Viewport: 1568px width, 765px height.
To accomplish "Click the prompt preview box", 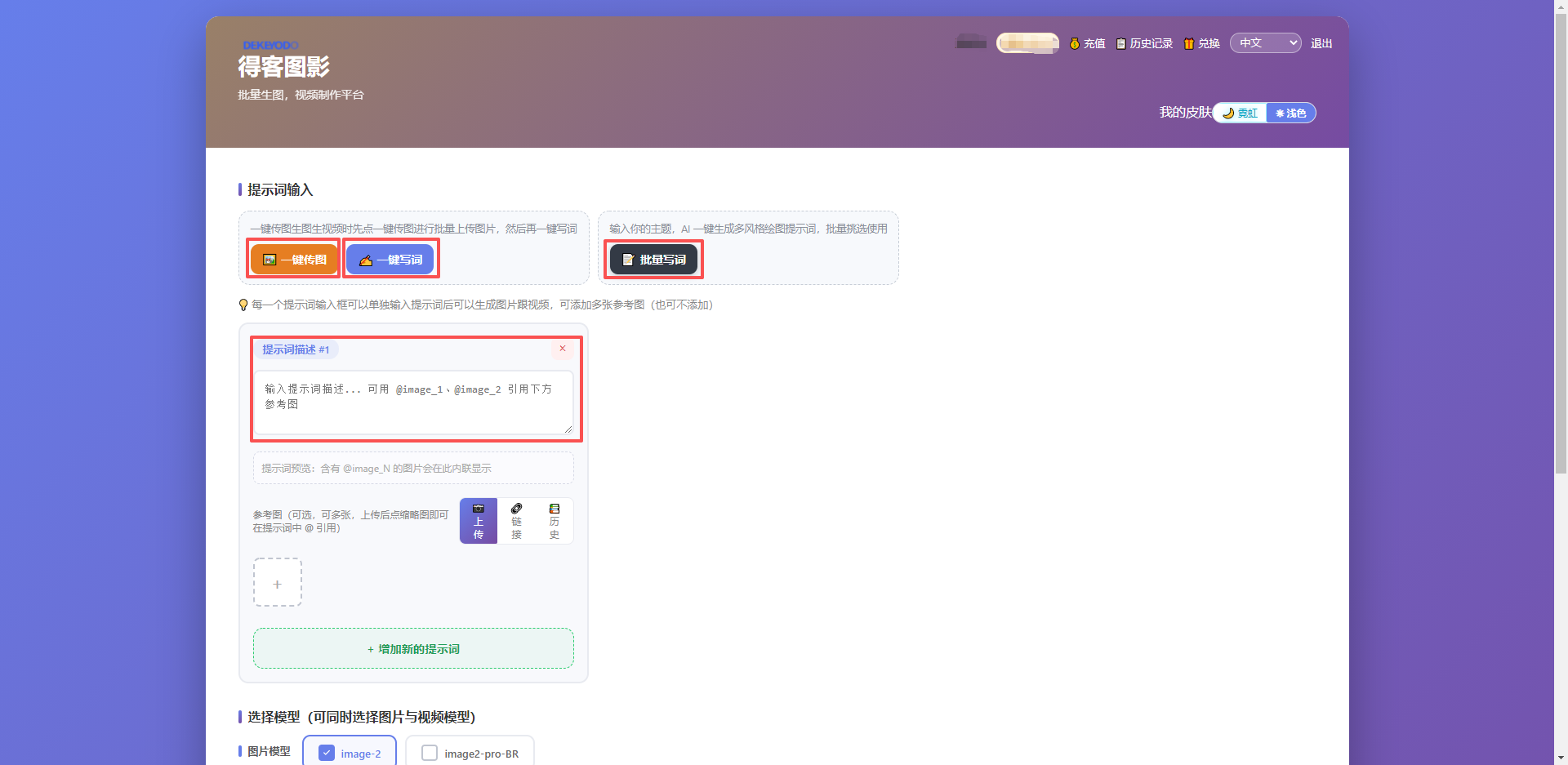I will click(413, 468).
